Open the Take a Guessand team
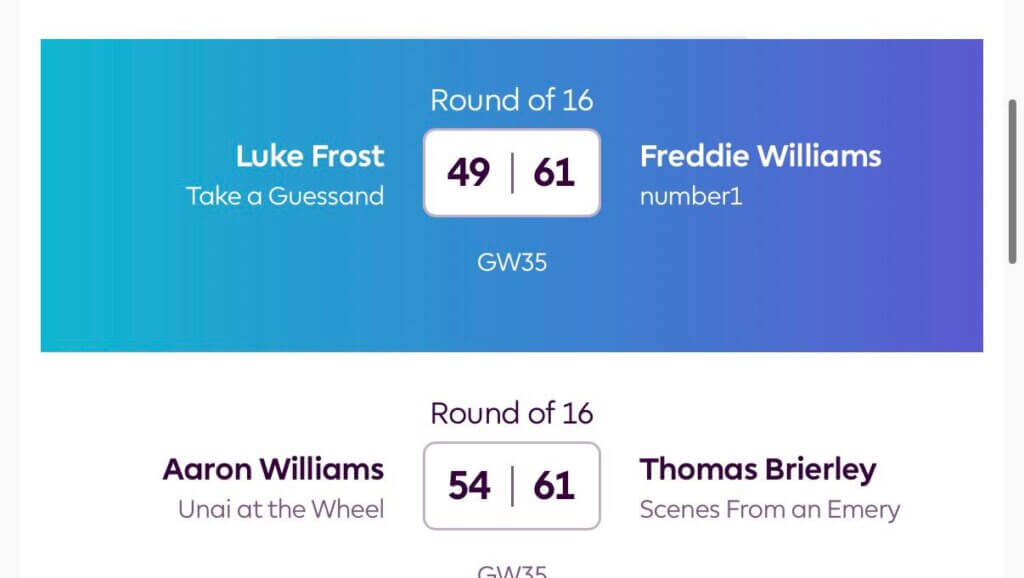Image resolution: width=1024 pixels, height=578 pixels. [285, 196]
